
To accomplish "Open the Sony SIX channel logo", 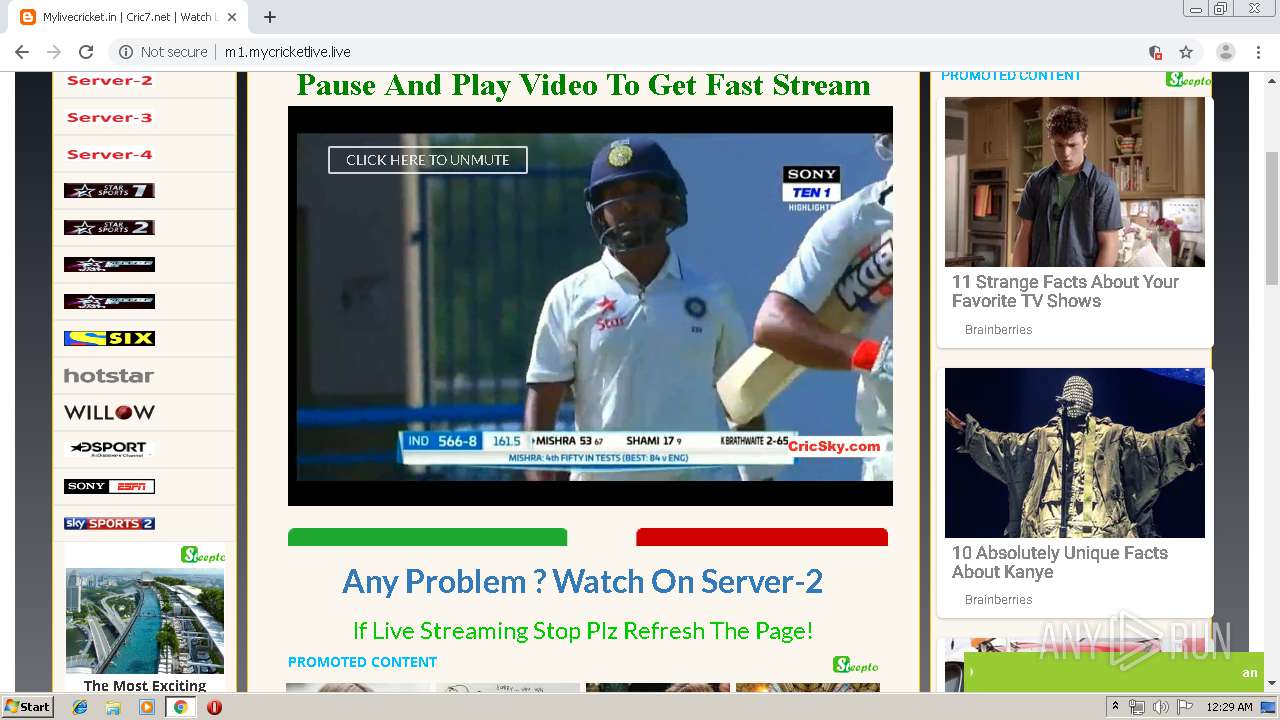I will pos(109,338).
